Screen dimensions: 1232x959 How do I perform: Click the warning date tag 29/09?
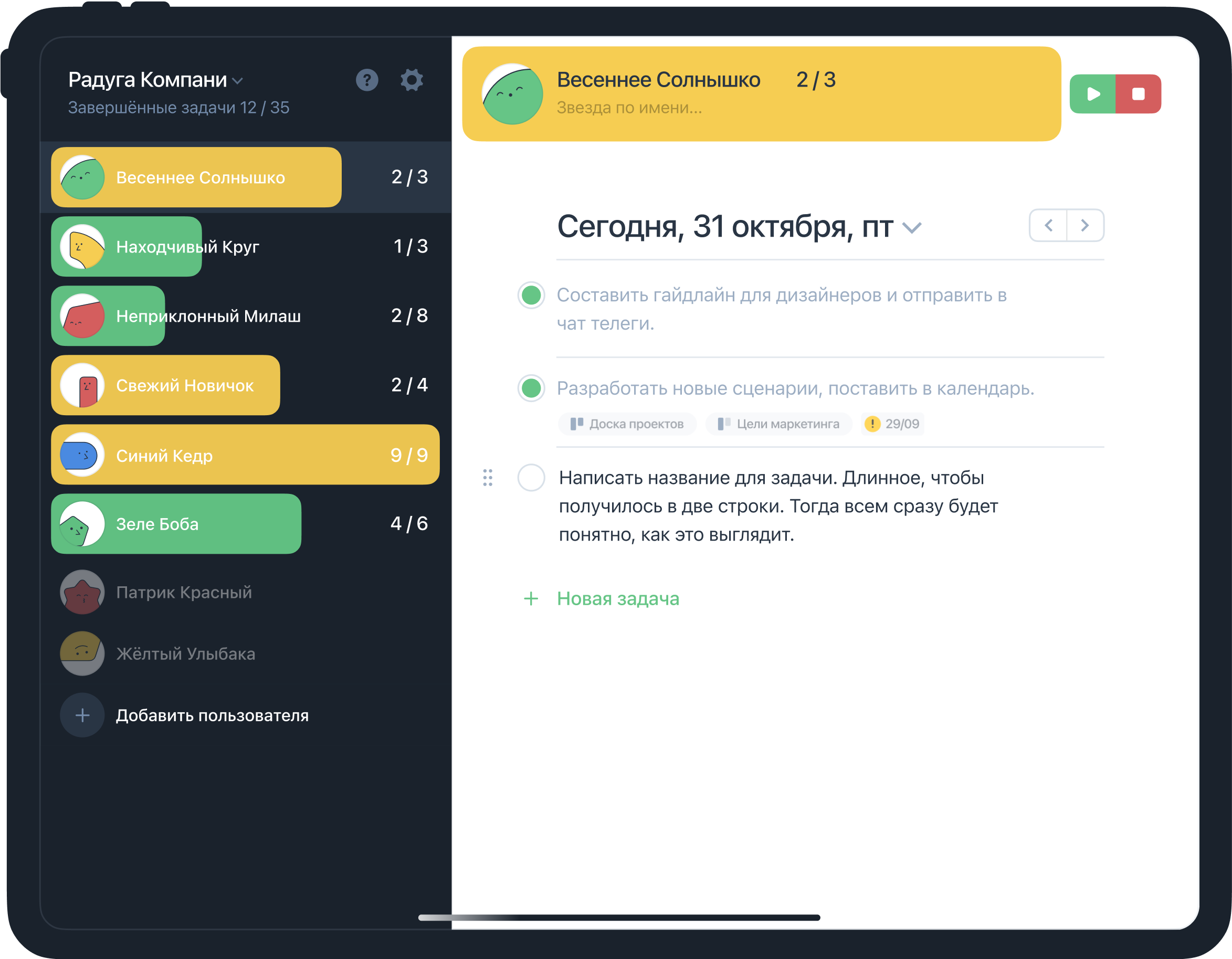coord(892,424)
